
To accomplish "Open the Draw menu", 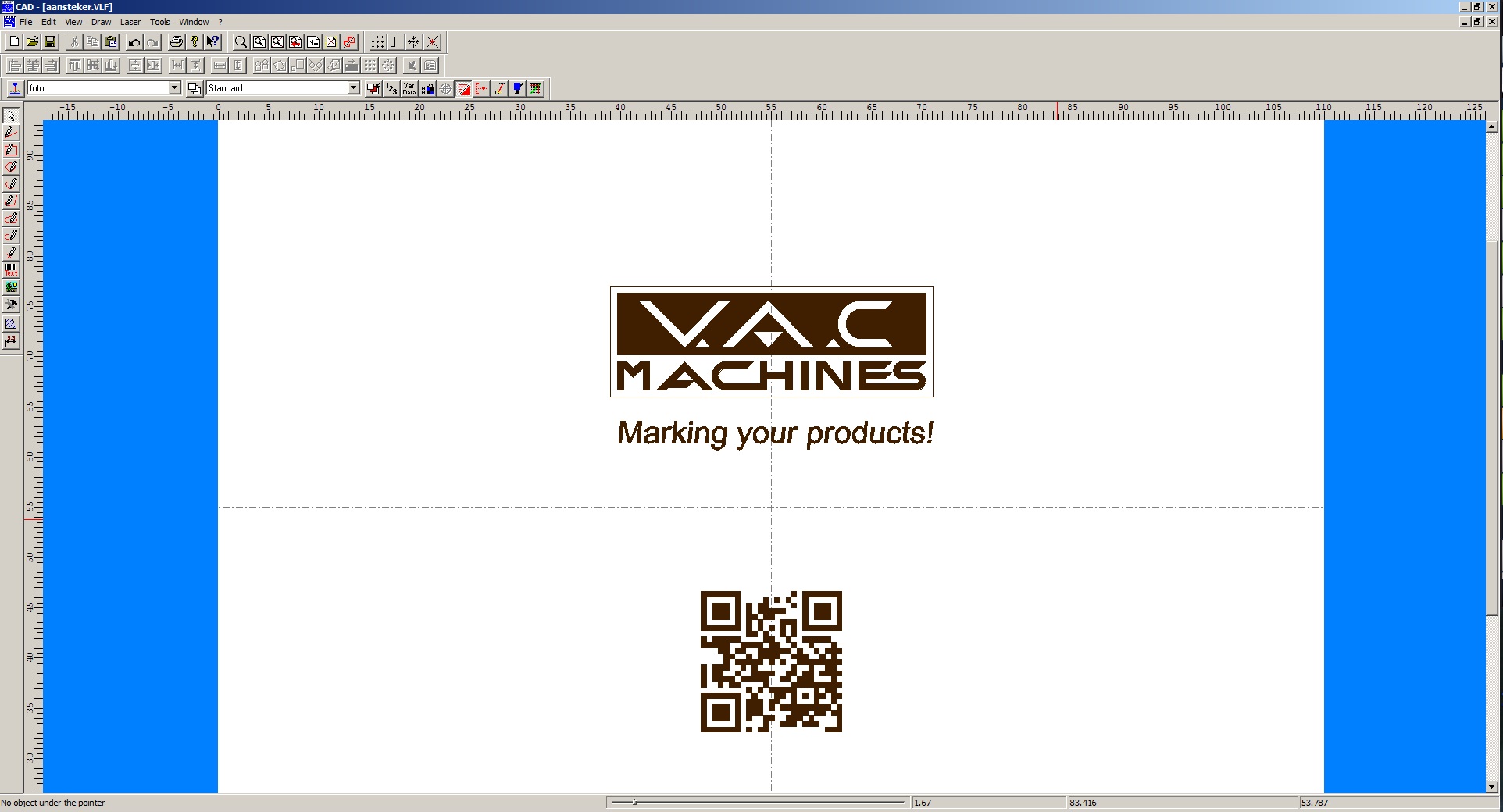I will pyautogui.click(x=101, y=22).
